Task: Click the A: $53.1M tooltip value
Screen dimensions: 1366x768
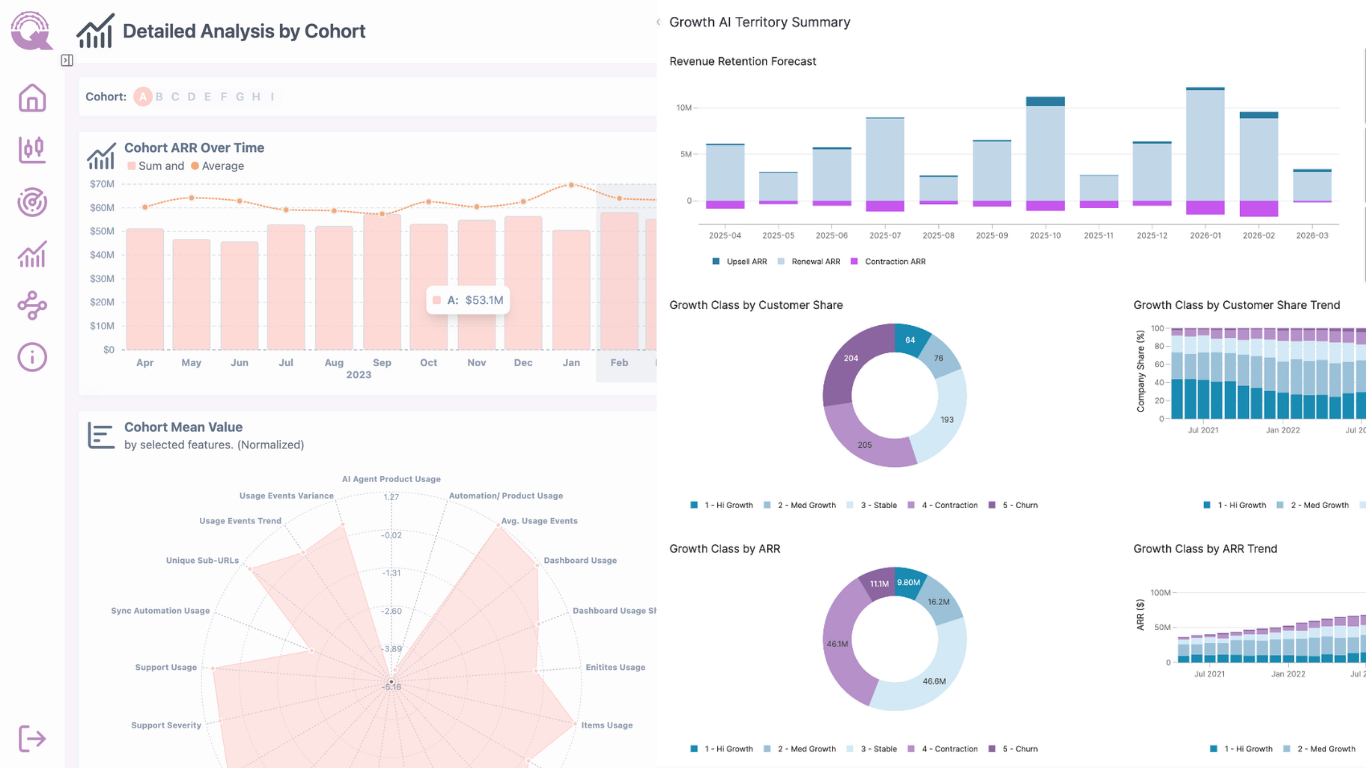Action: pos(468,300)
